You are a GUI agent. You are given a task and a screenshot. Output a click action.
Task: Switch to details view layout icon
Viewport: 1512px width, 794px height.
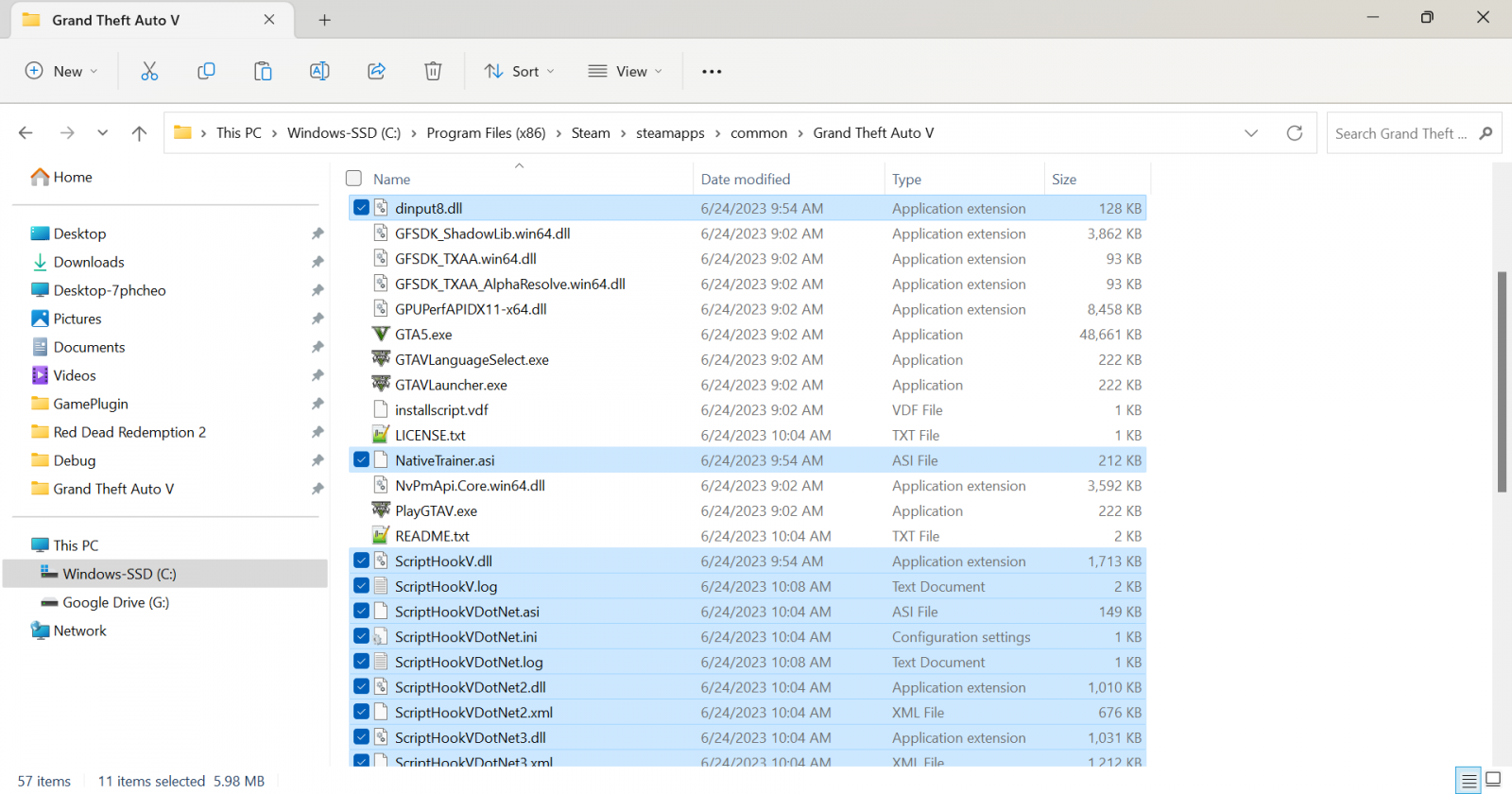(1469, 781)
